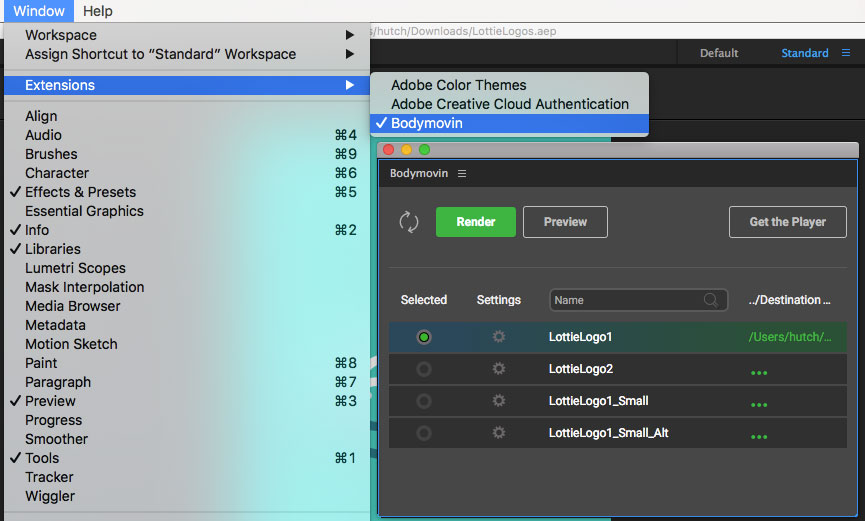
Task: Open the Window menu
Action: 39,11
